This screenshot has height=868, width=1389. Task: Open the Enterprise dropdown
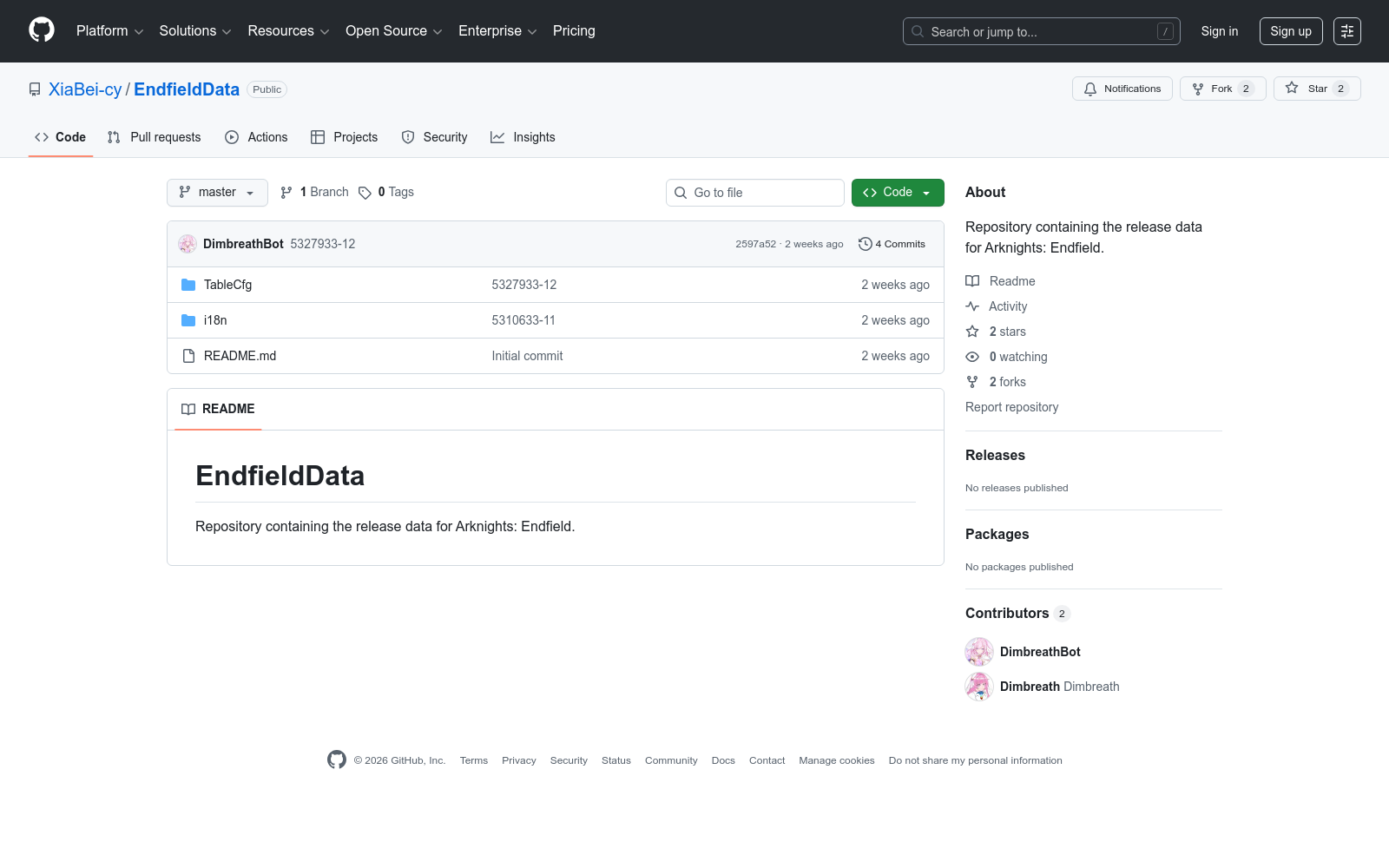tap(497, 31)
